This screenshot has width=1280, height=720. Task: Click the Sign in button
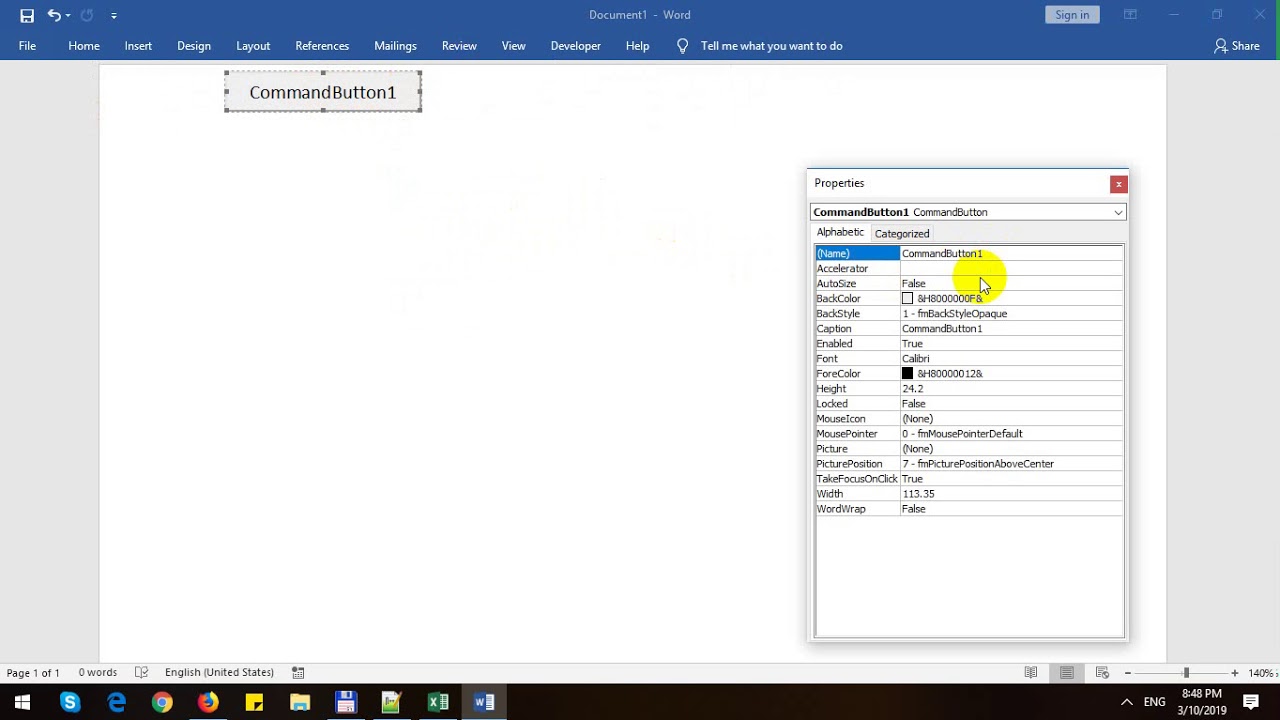tap(1072, 15)
